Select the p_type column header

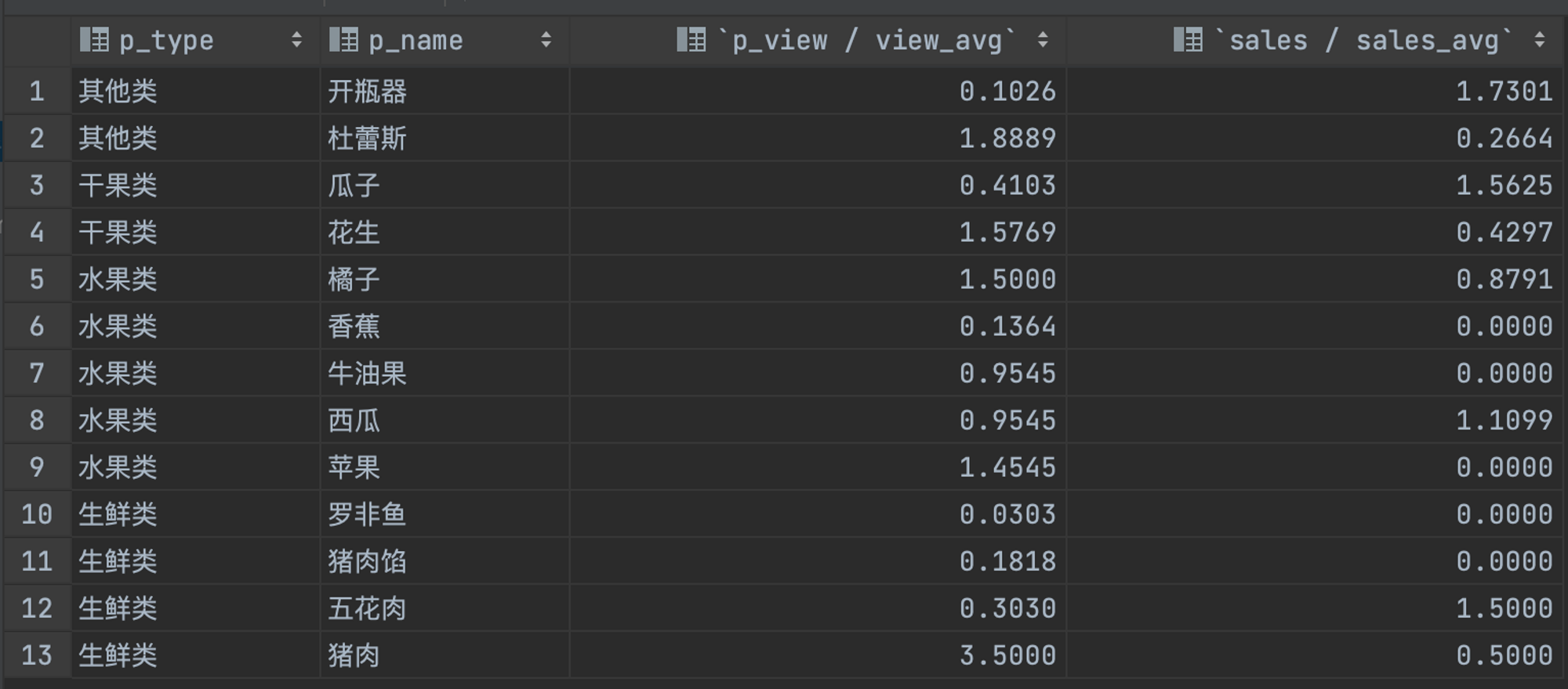coord(195,41)
